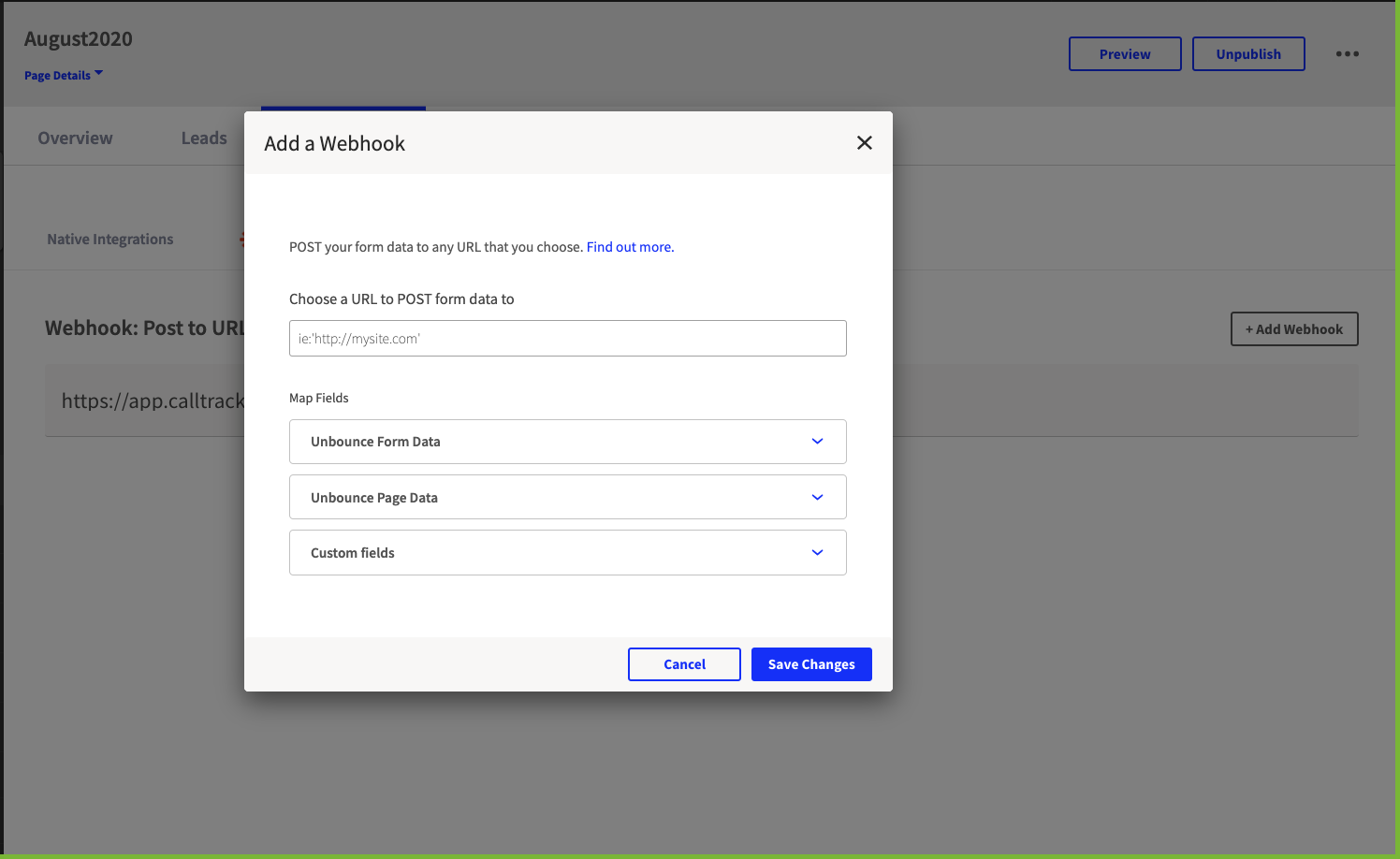Click the + Add Webhook button

click(x=1294, y=328)
